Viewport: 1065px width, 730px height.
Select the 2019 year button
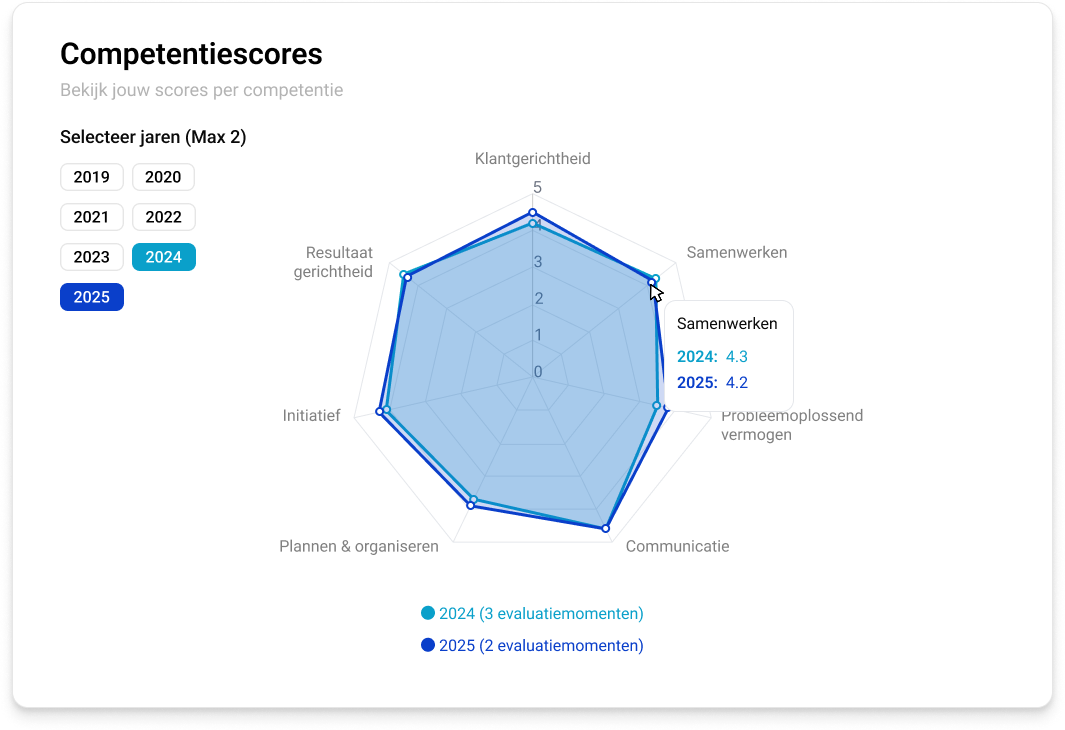coord(91,177)
